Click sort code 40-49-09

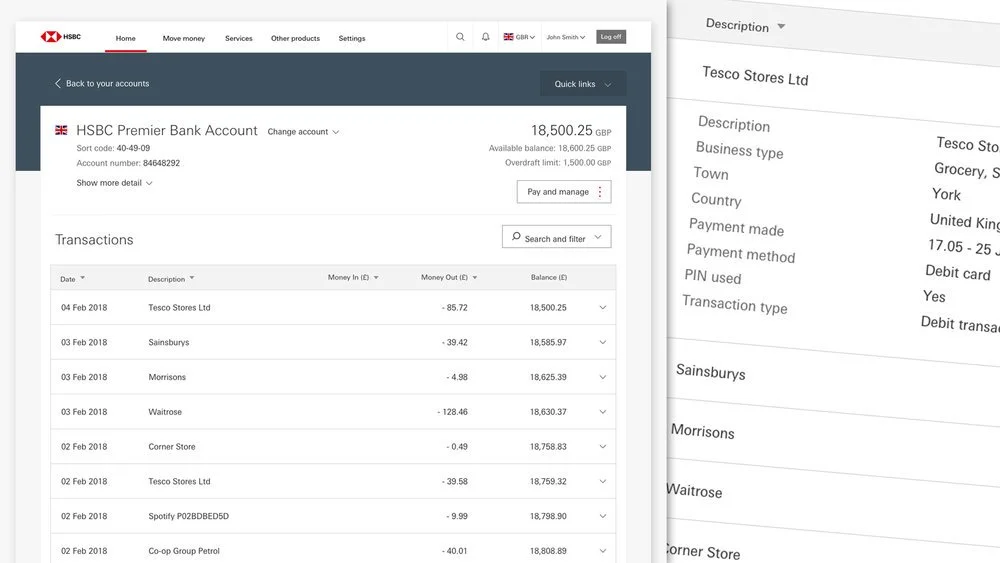pyautogui.click(x=133, y=148)
